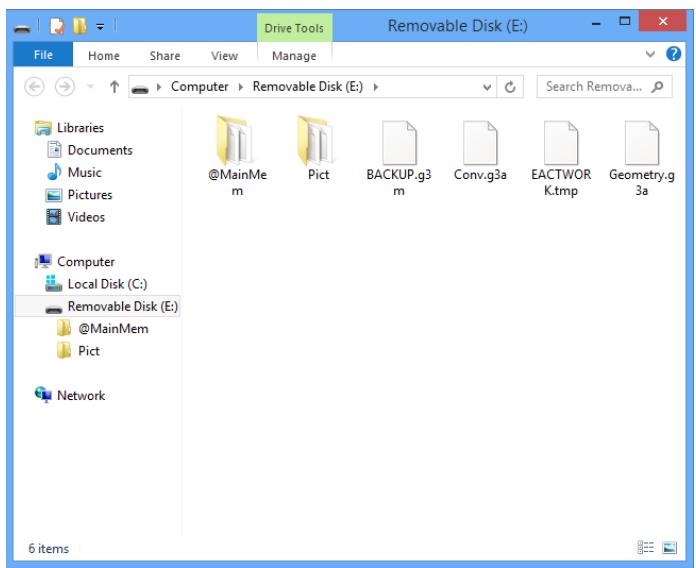This screenshot has width=696, height=568.
Task: Select Local Disk (C:) in navigation pane
Action: [x=107, y=284]
